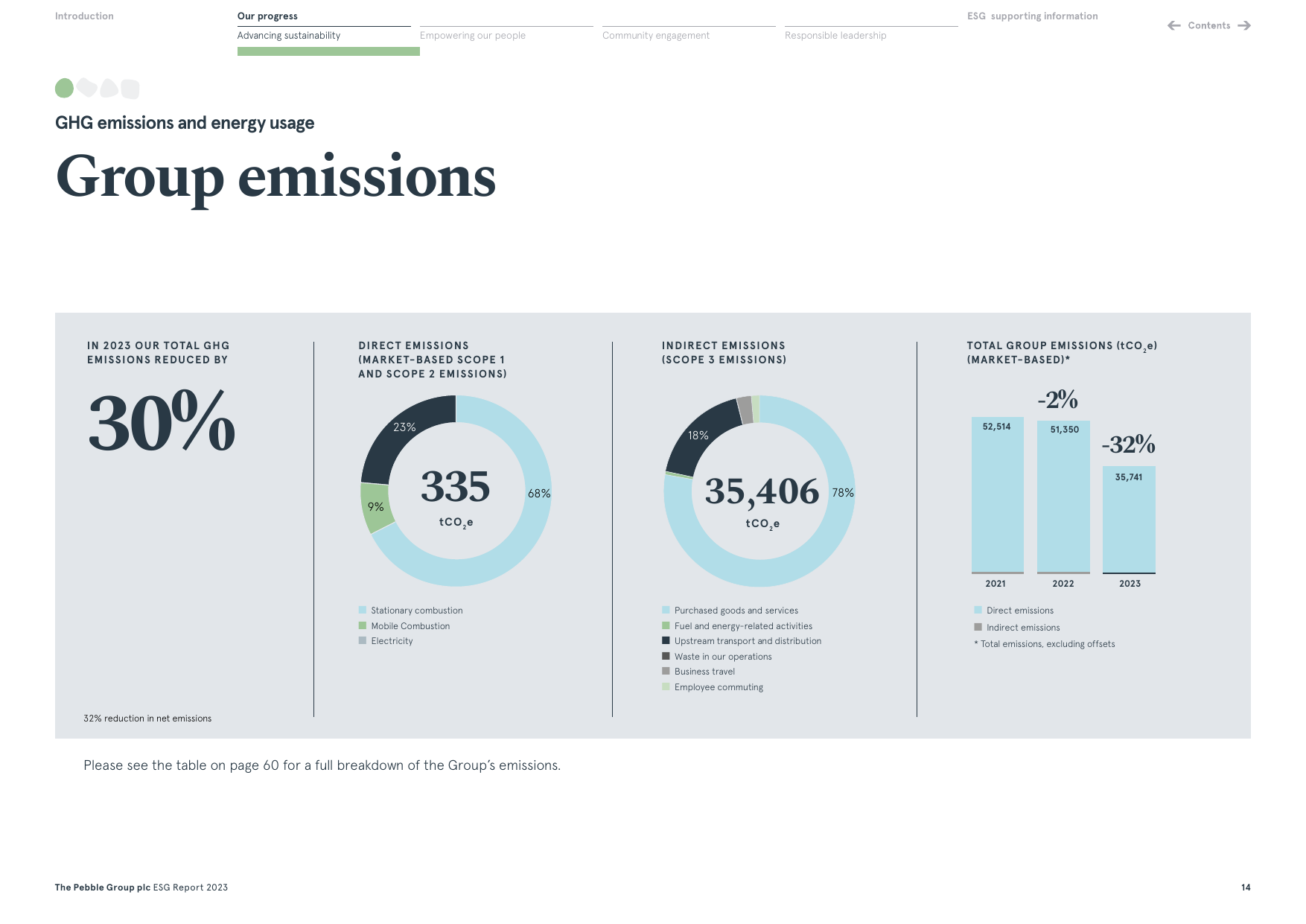Click the green circle pebble icon
Viewport: 1306px width, 924px height.
coord(65,88)
